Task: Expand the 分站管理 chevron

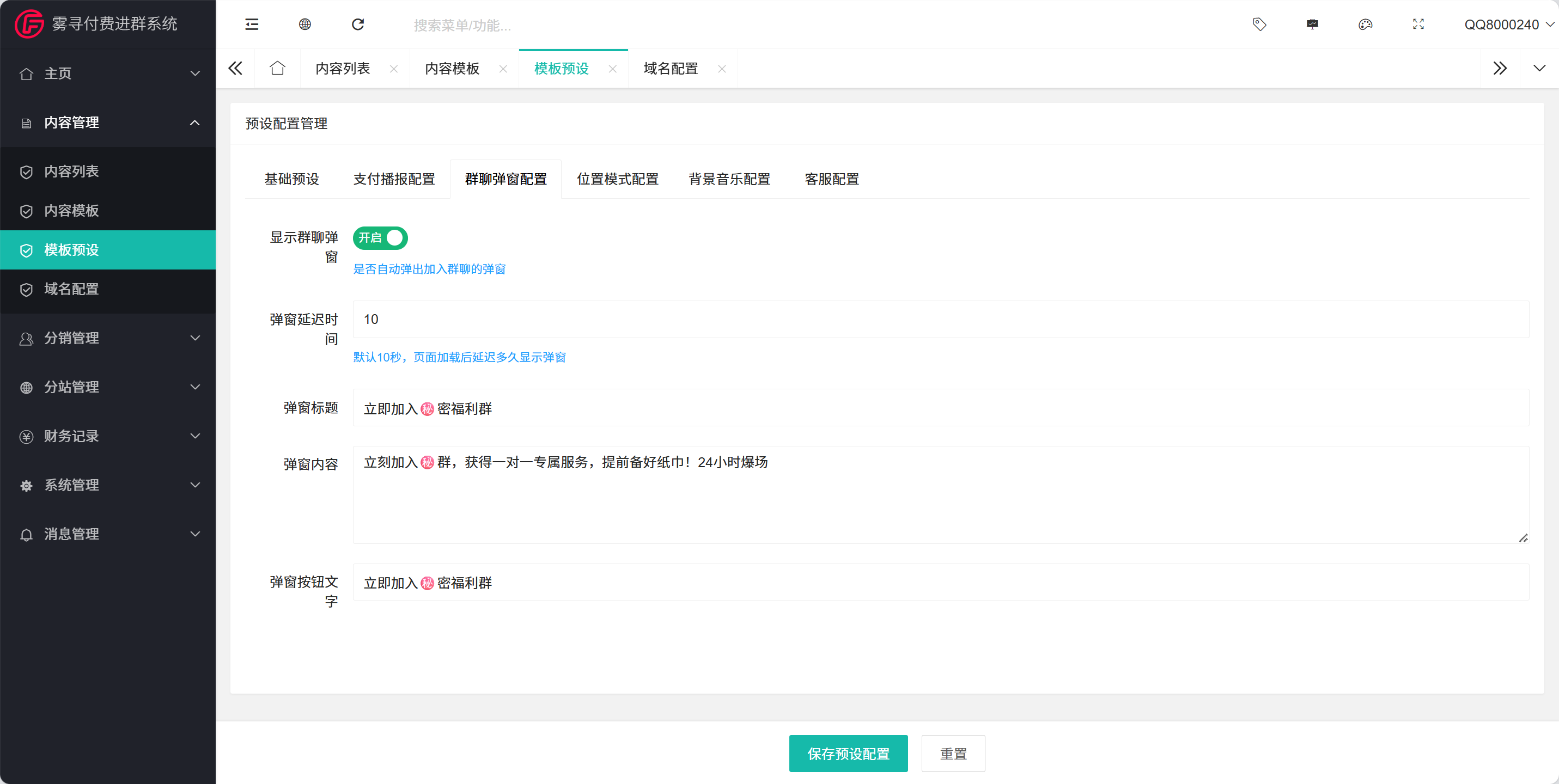Action: 195,387
